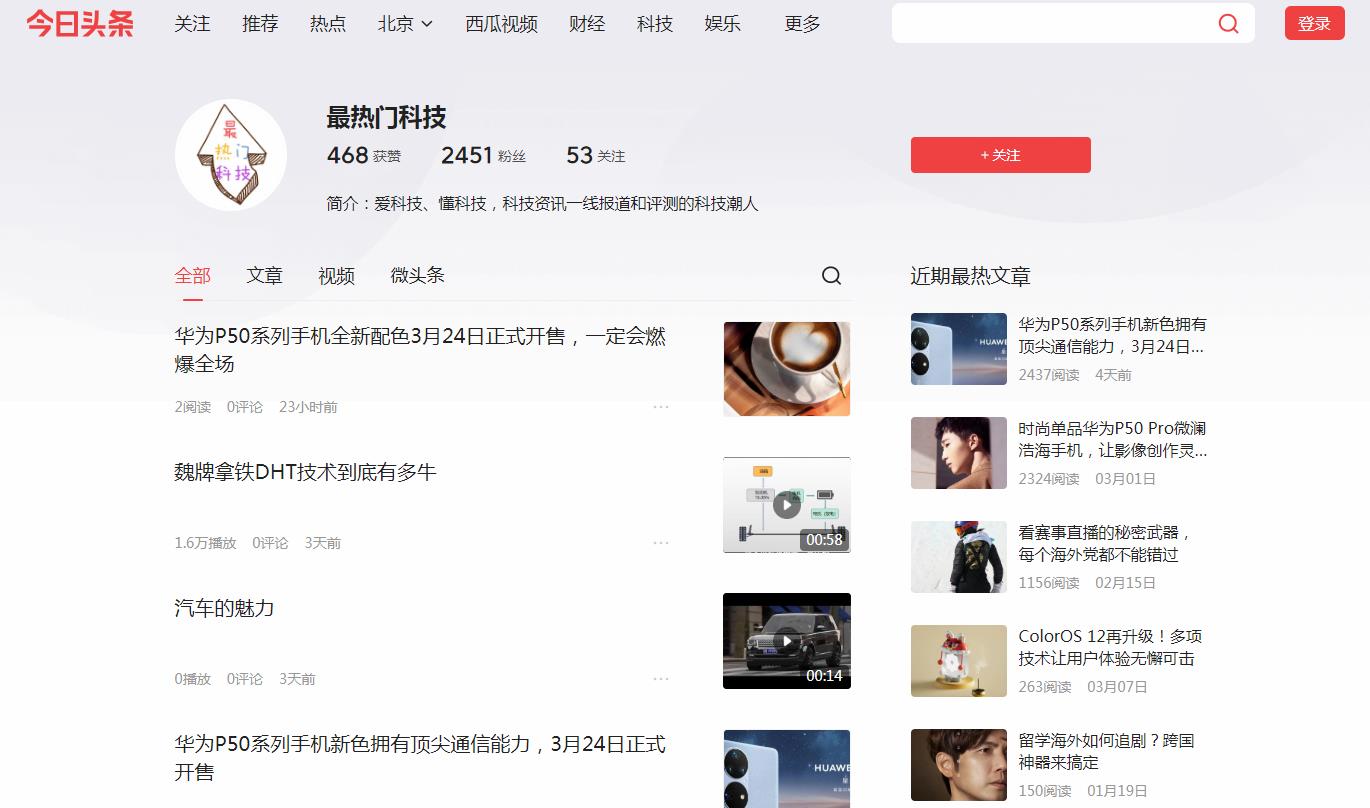Open sidebar article 华为P50系列手机新色拥有顶尖通信能力
This screenshot has height=808, width=1370.
coord(1112,336)
